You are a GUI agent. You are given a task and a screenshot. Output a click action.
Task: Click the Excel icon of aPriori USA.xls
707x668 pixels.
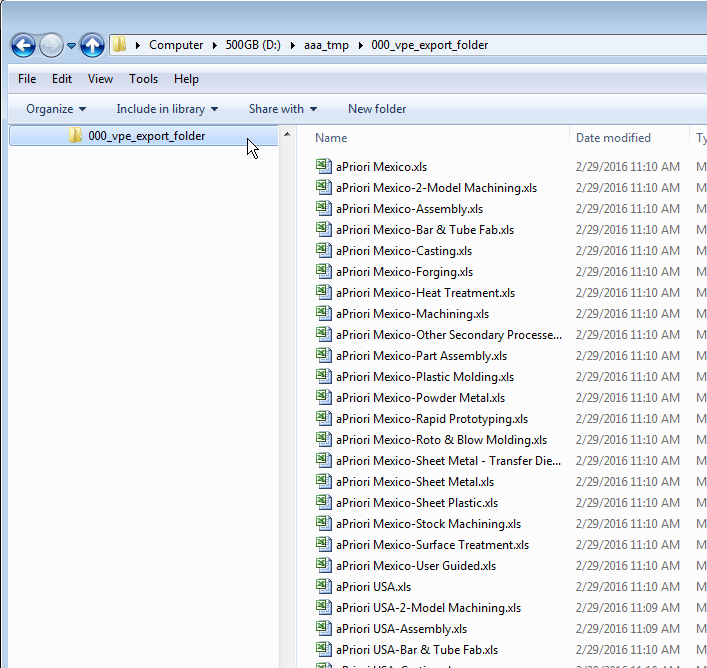(x=323, y=586)
